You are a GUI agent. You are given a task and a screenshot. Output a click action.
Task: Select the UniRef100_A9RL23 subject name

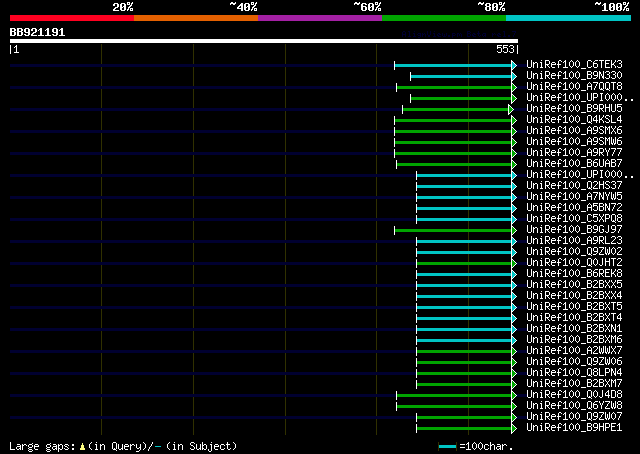[574, 241]
